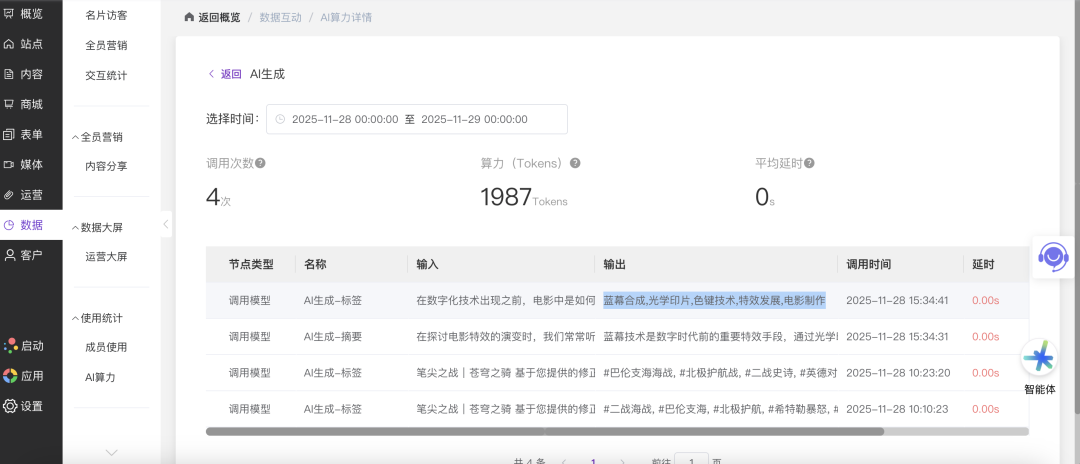Click 数据互动 breadcrumb link

(280, 17)
